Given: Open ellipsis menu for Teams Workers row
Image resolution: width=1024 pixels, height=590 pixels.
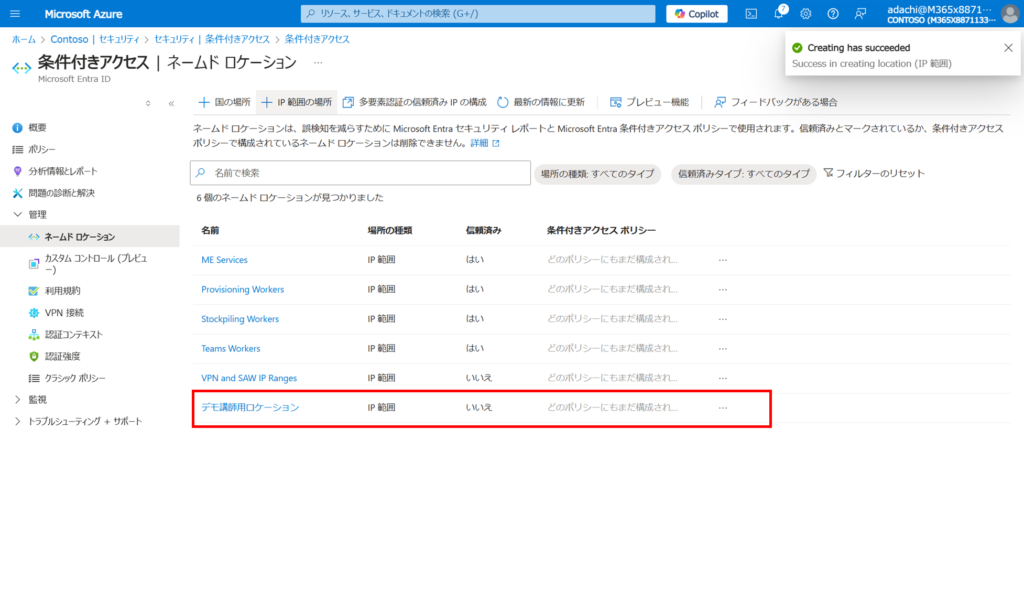Looking at the screenshot, I should click(x=723, y=348).
